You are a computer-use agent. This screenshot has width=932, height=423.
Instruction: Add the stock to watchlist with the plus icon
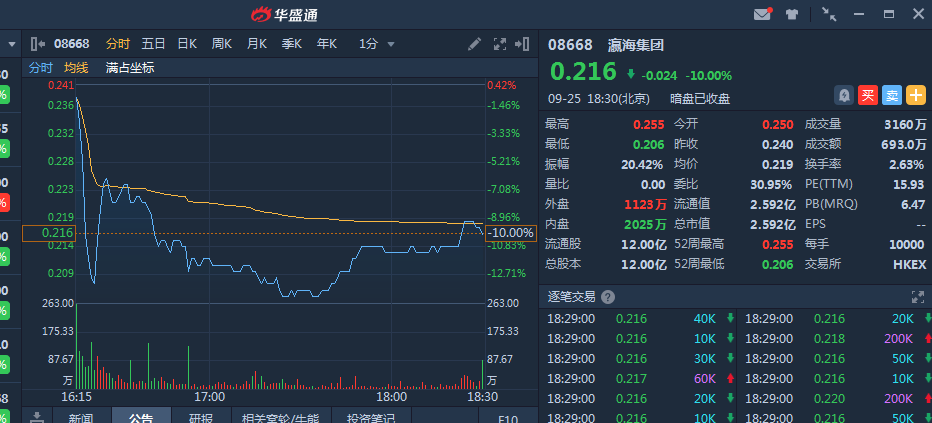(916, 95)
